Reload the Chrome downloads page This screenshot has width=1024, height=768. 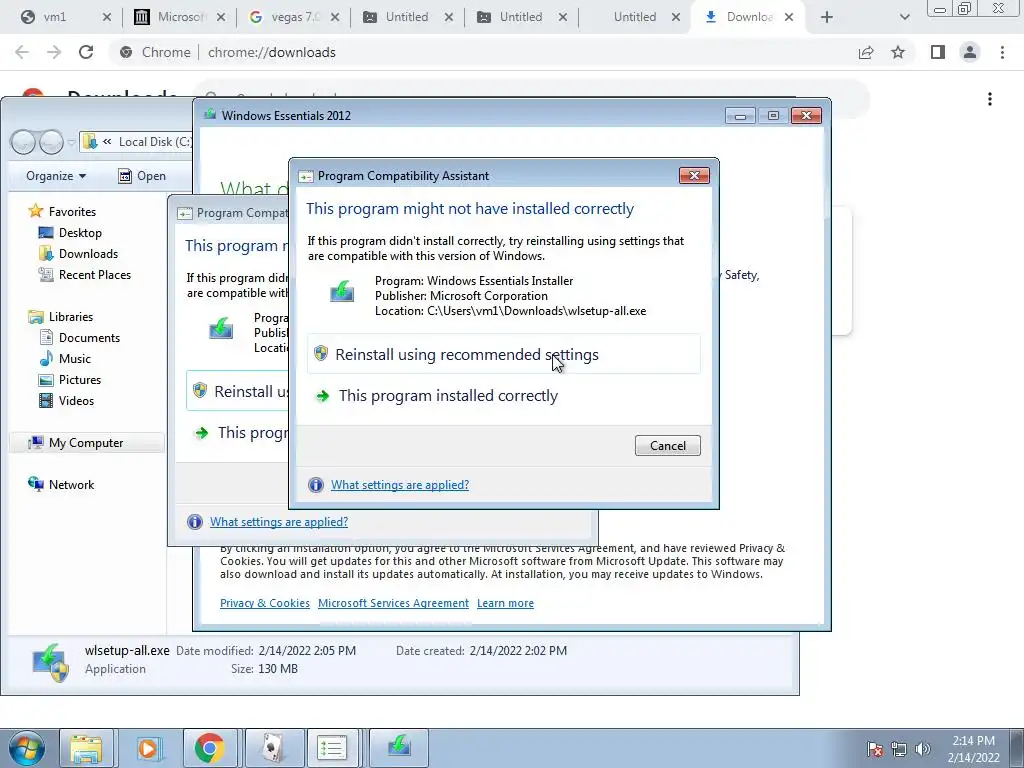(86, 52)
